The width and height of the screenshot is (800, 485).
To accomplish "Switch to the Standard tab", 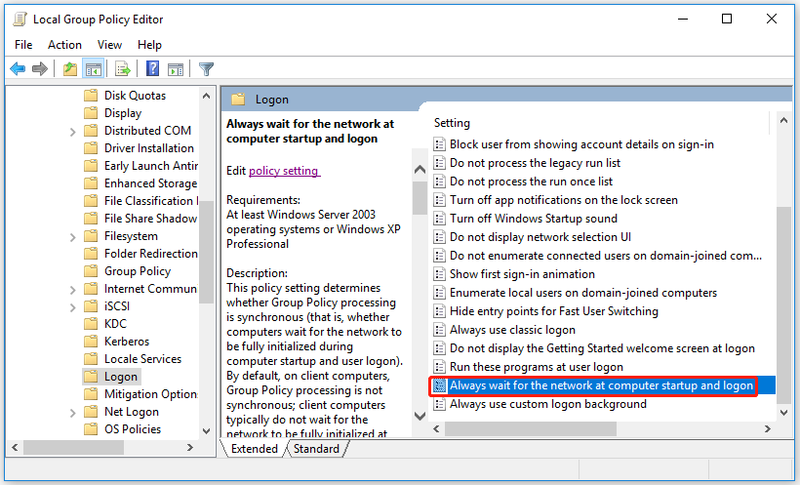I will point(316,449).
